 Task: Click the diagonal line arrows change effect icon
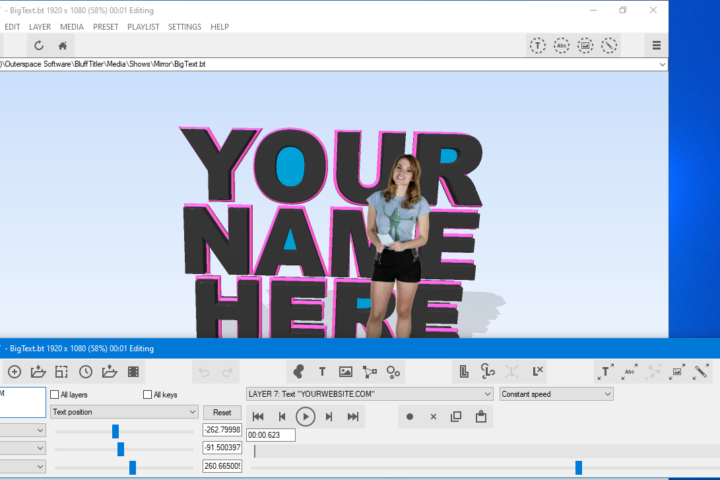point(701,372)
